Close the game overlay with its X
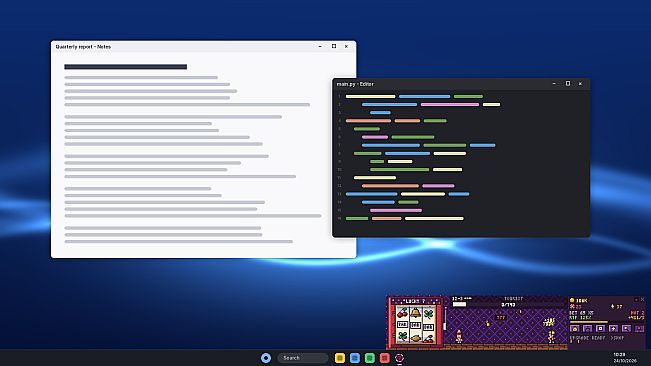Viewport: 651px width, 366px height. tap(642, 299)
